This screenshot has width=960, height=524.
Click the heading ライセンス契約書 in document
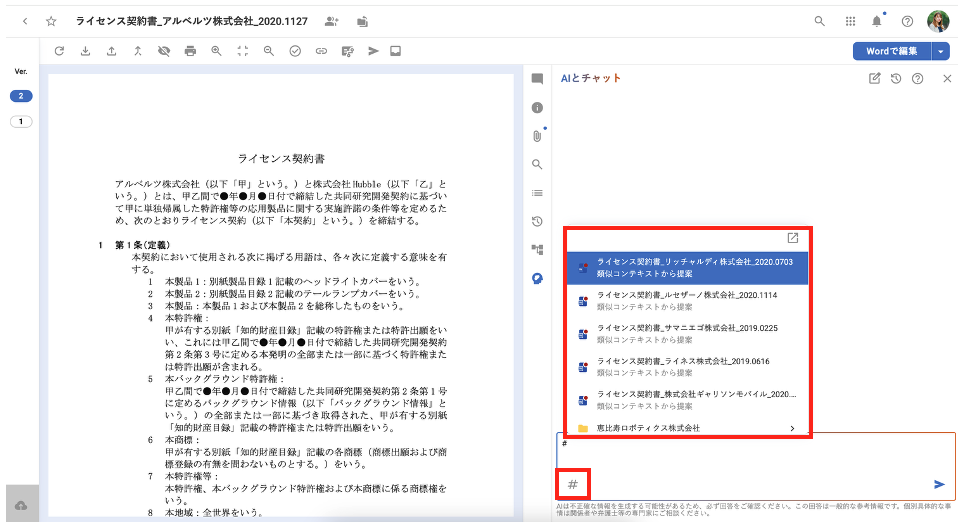[281, 159]
